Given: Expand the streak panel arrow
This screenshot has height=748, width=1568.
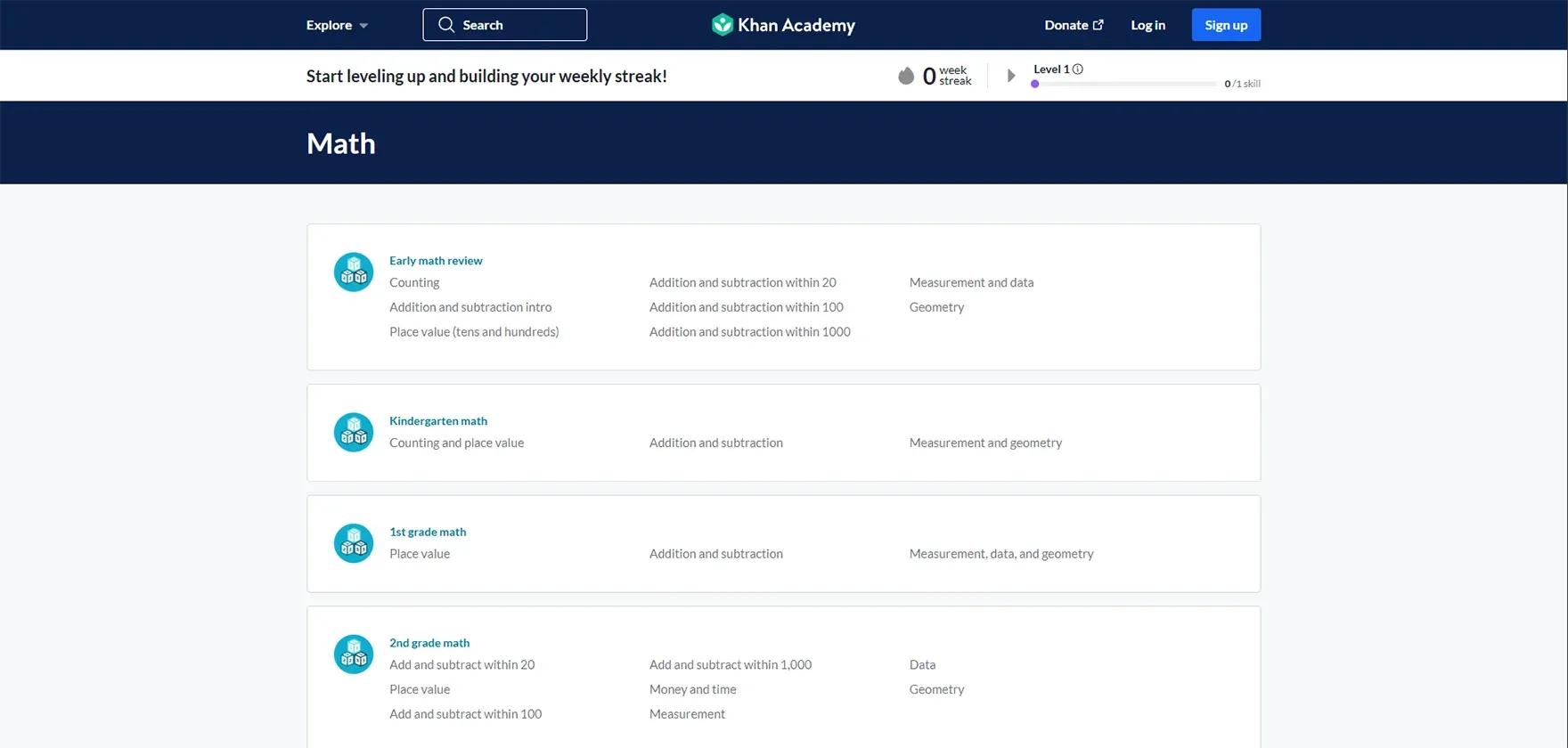Looking at the screenshot, I should [x=1011, y=76].
